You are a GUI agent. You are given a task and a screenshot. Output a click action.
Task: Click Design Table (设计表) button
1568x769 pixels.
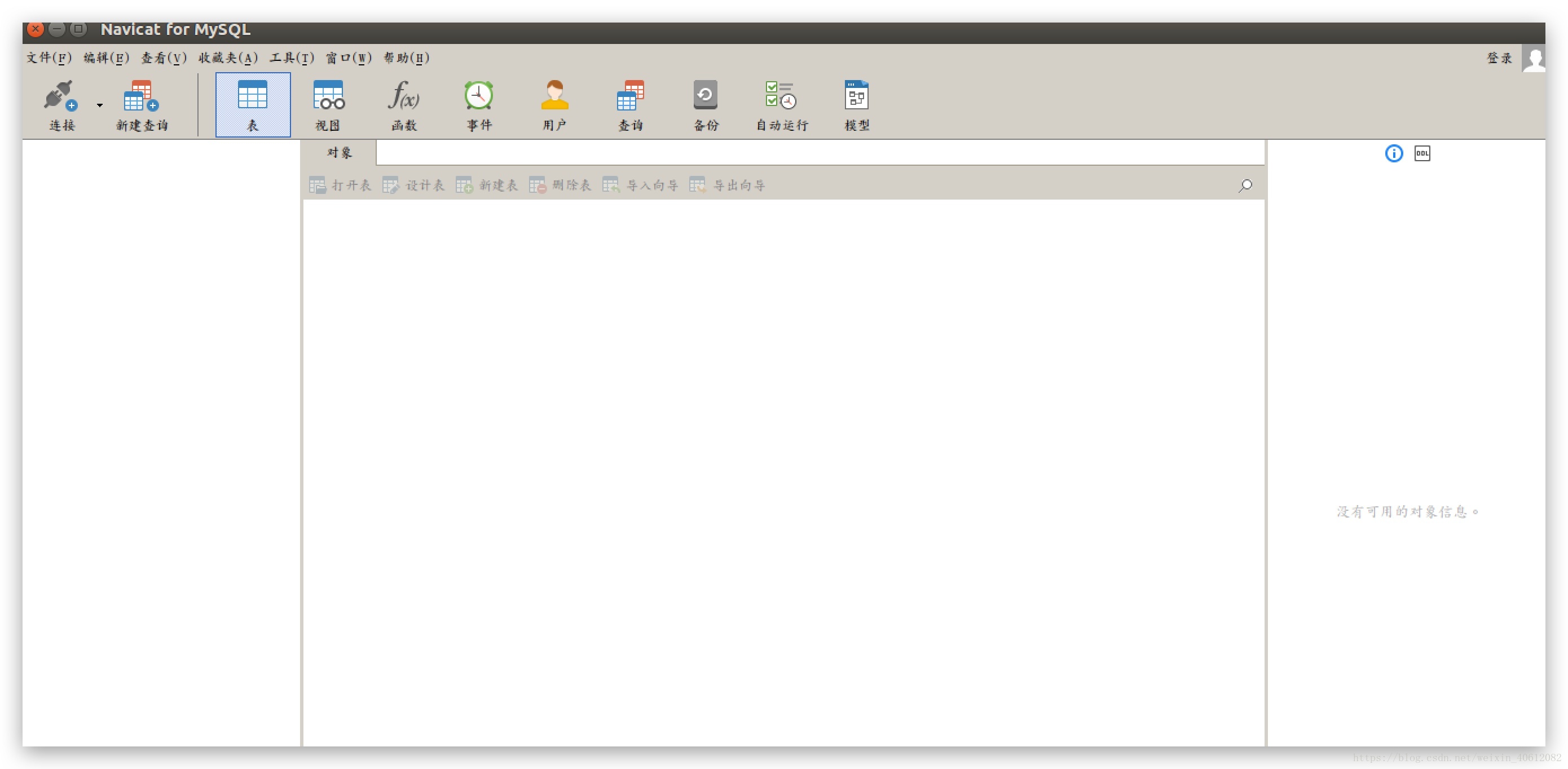click(x=413, y=185)
